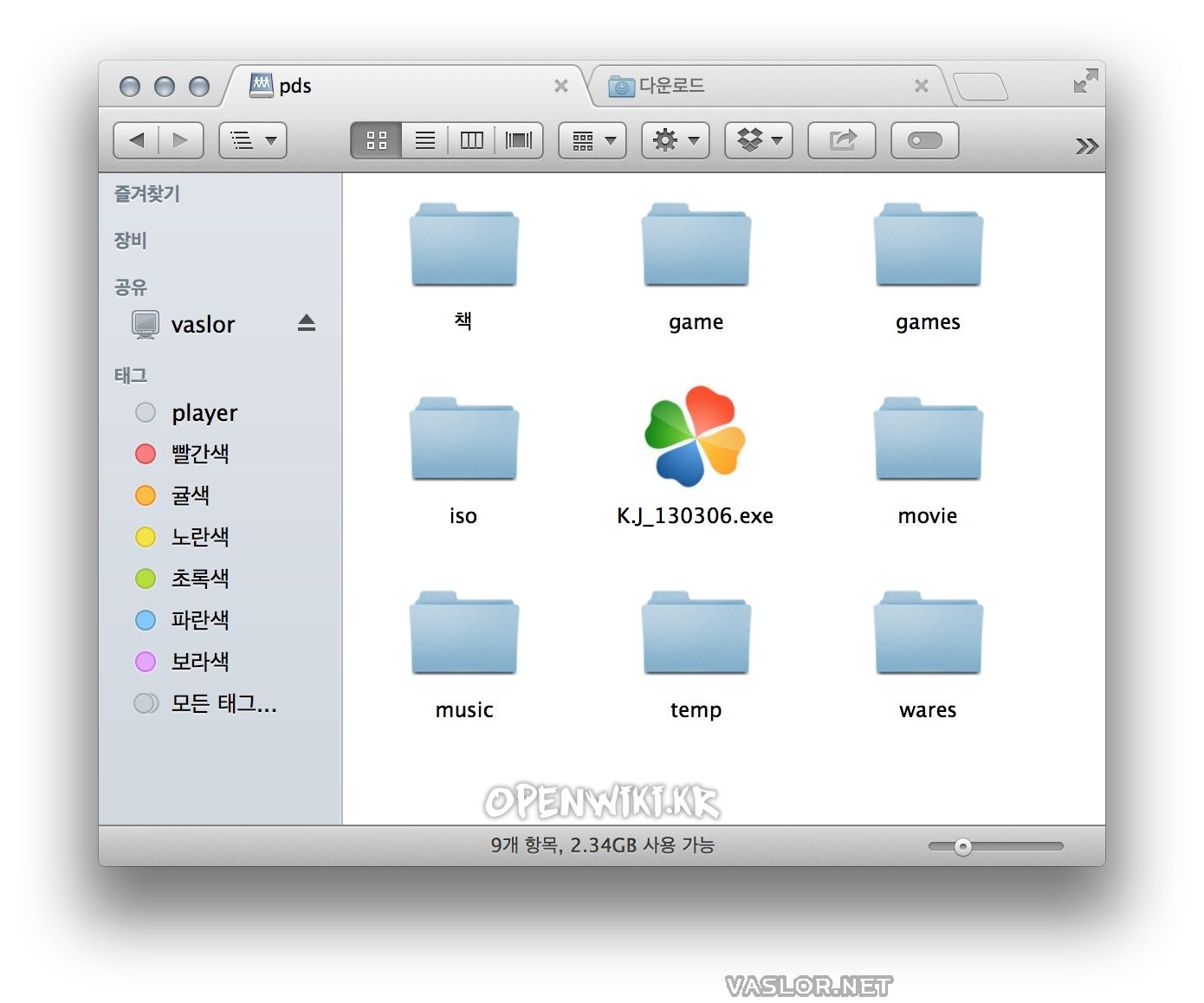Go forward with the right arrow button
The image size is (1204, 1003).
point(181,140)
